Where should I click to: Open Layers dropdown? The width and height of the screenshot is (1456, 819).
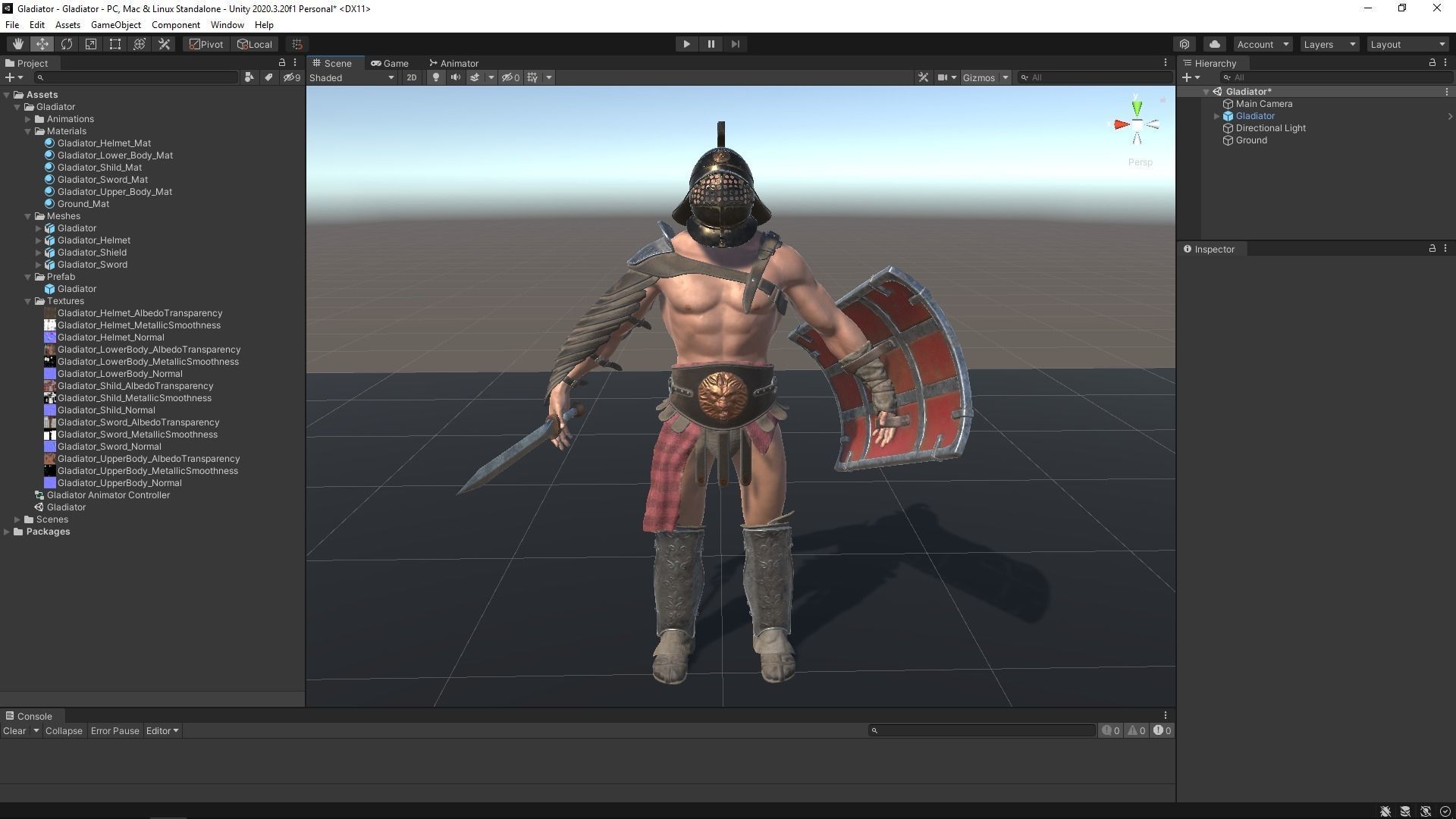point(1329,44)
